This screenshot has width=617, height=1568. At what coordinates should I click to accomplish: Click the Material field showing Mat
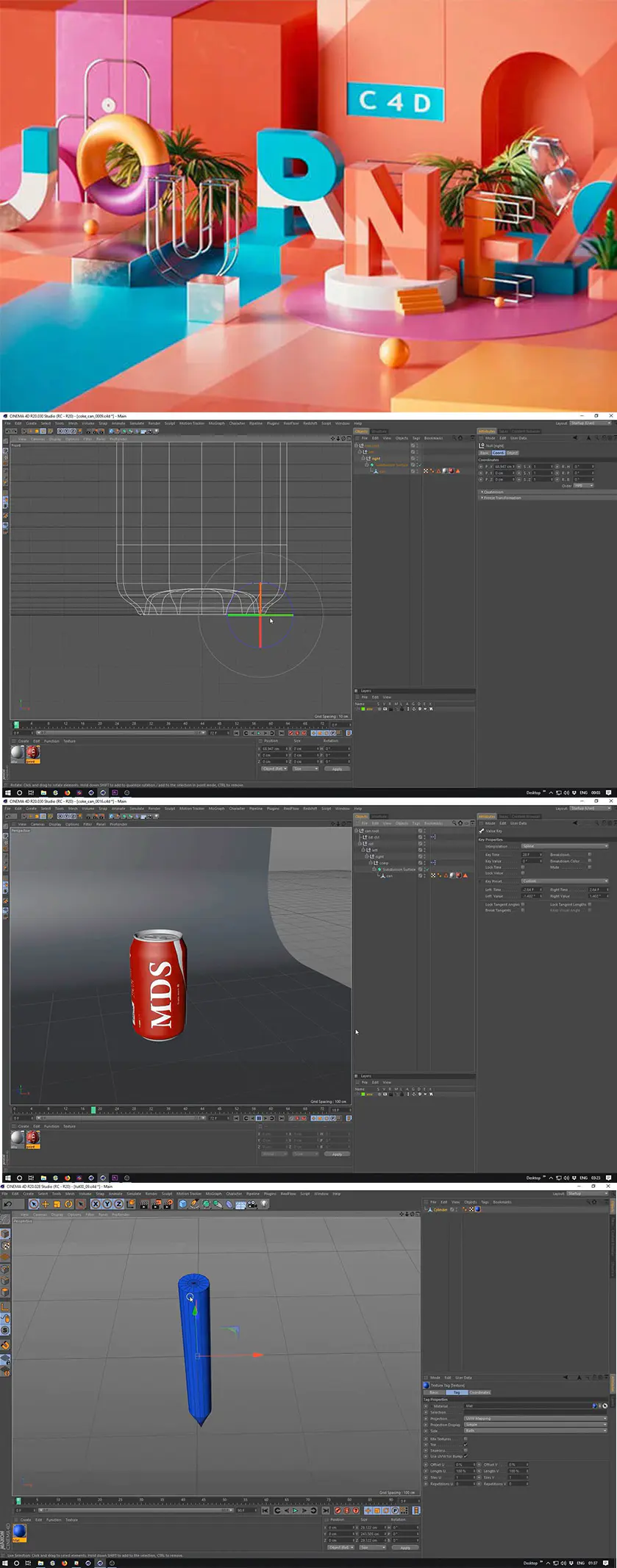[x=527, y=1406]
